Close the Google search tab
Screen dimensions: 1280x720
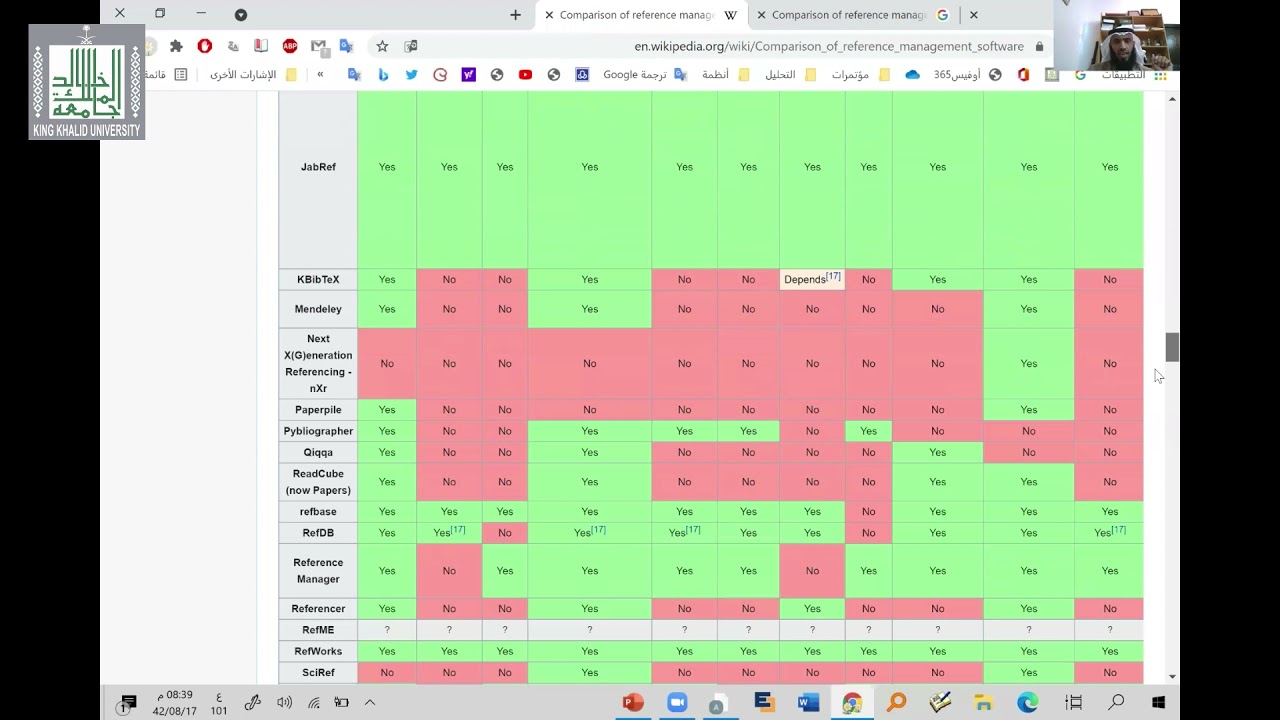point(761,15)
